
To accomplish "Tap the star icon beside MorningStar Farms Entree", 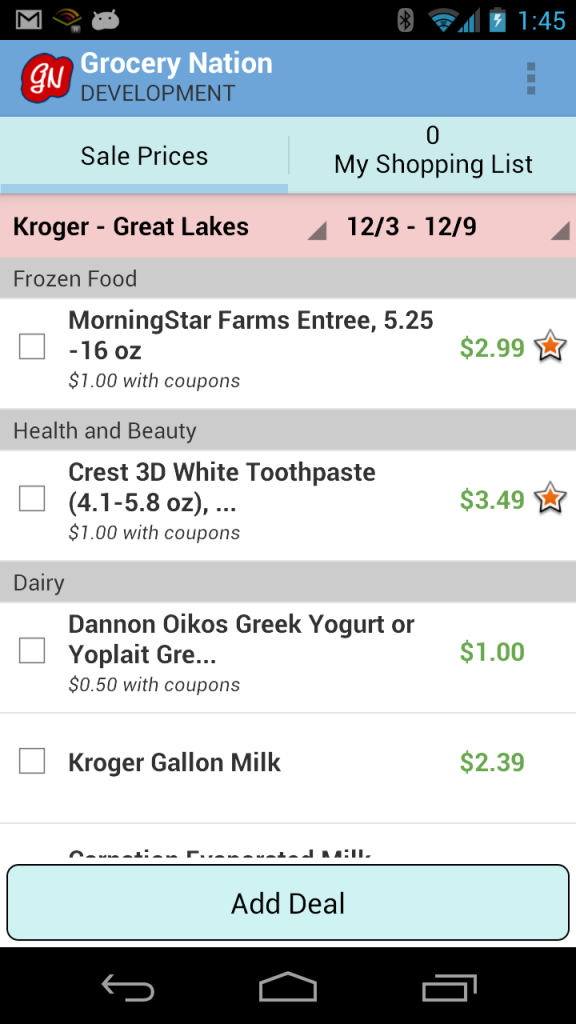I will [550, 347].
